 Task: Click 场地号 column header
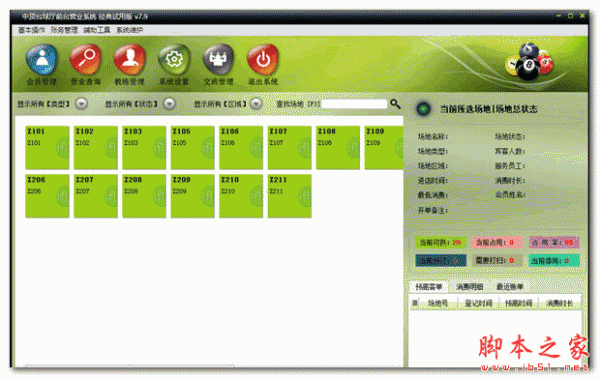click(438, 303)
